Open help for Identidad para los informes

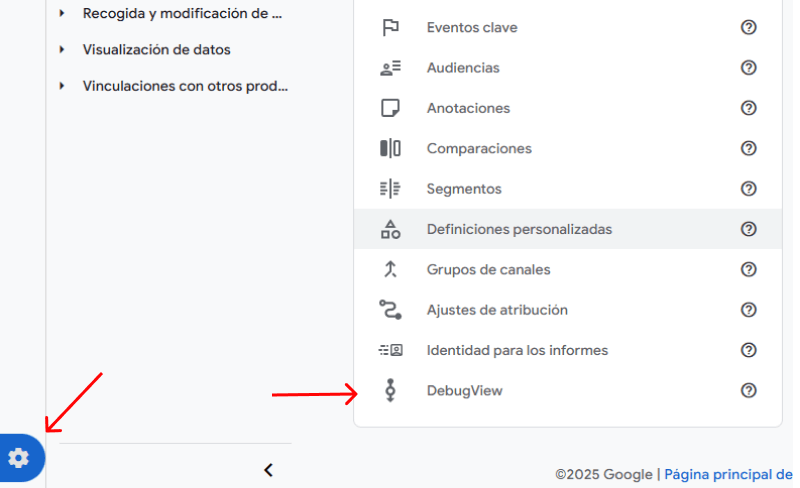point(748,350)
